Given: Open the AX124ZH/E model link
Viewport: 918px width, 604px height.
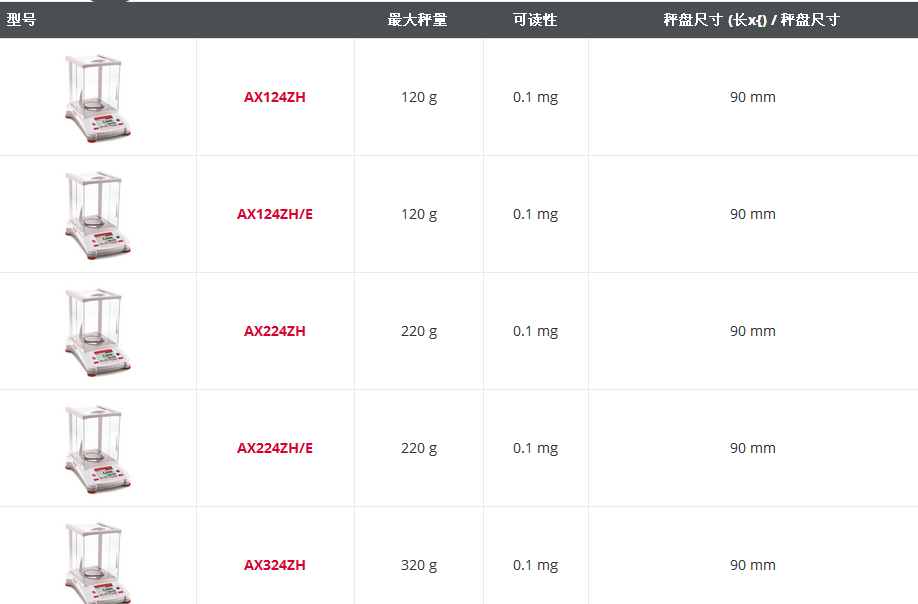Looking at the screenshot, I should coord(275,214).
